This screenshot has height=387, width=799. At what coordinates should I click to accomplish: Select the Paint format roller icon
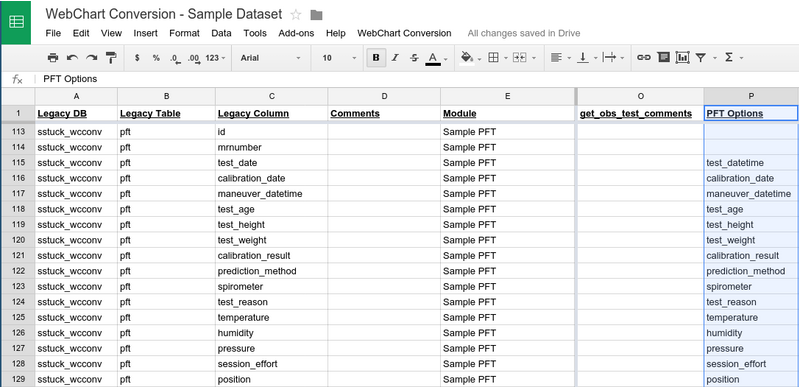pyautogui.click(x=111, y=58)
